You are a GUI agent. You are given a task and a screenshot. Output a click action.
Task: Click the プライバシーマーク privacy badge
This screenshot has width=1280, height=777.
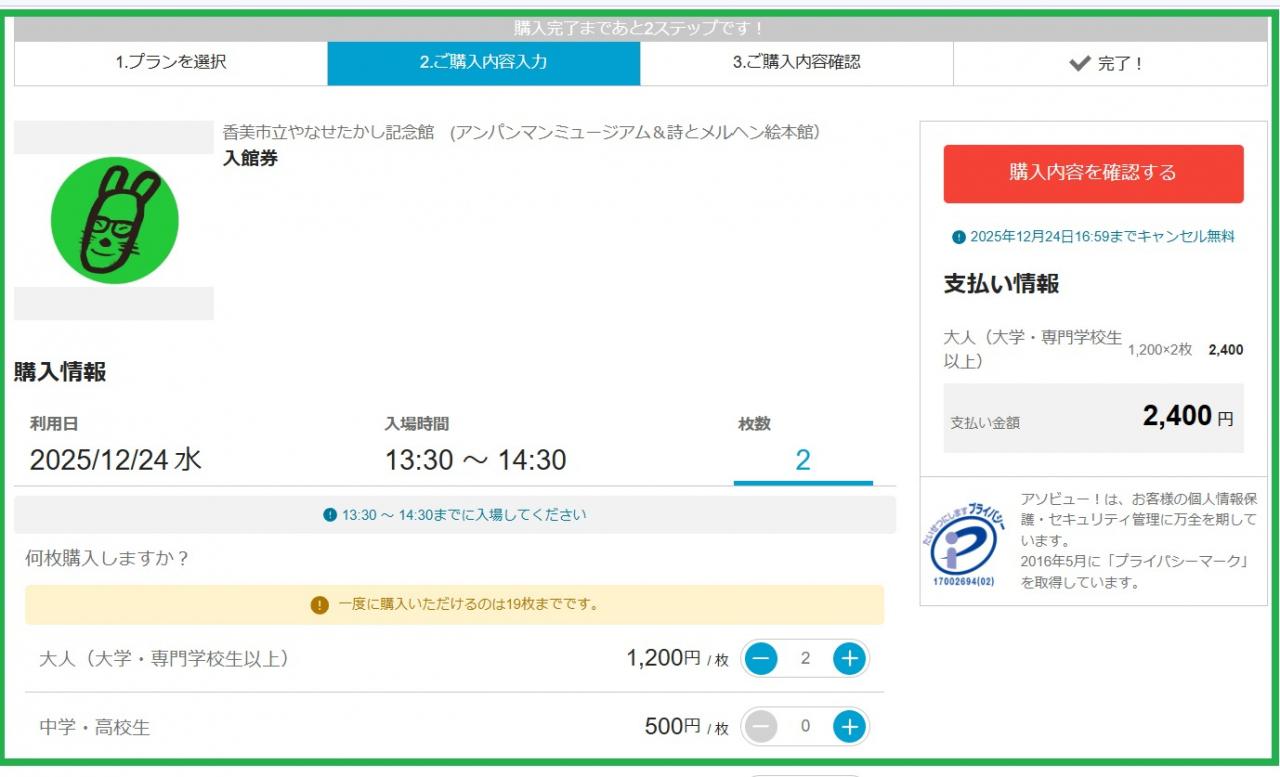click(x=965, y=545)
